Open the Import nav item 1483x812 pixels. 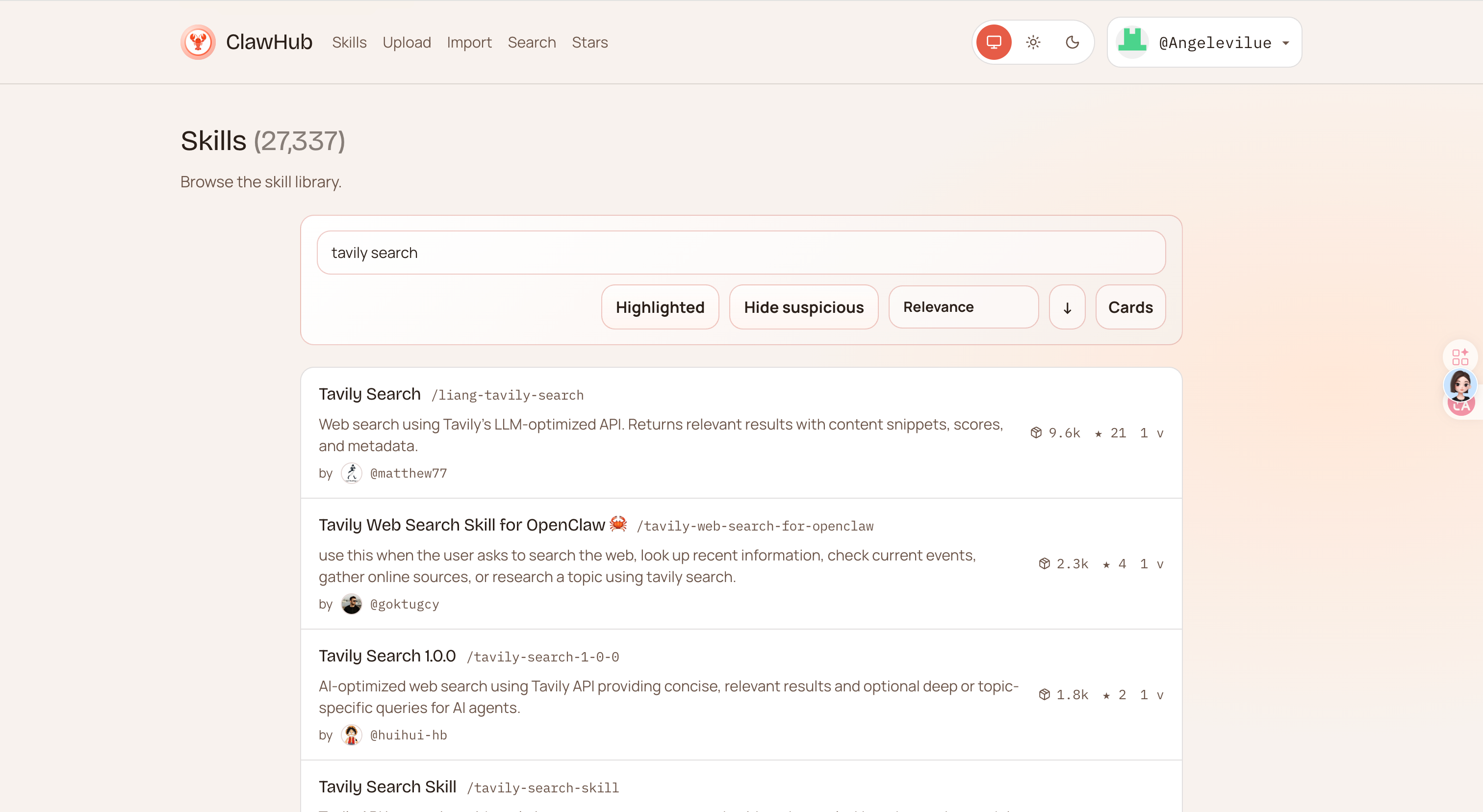pyautogui.click(x=469, y=43)
